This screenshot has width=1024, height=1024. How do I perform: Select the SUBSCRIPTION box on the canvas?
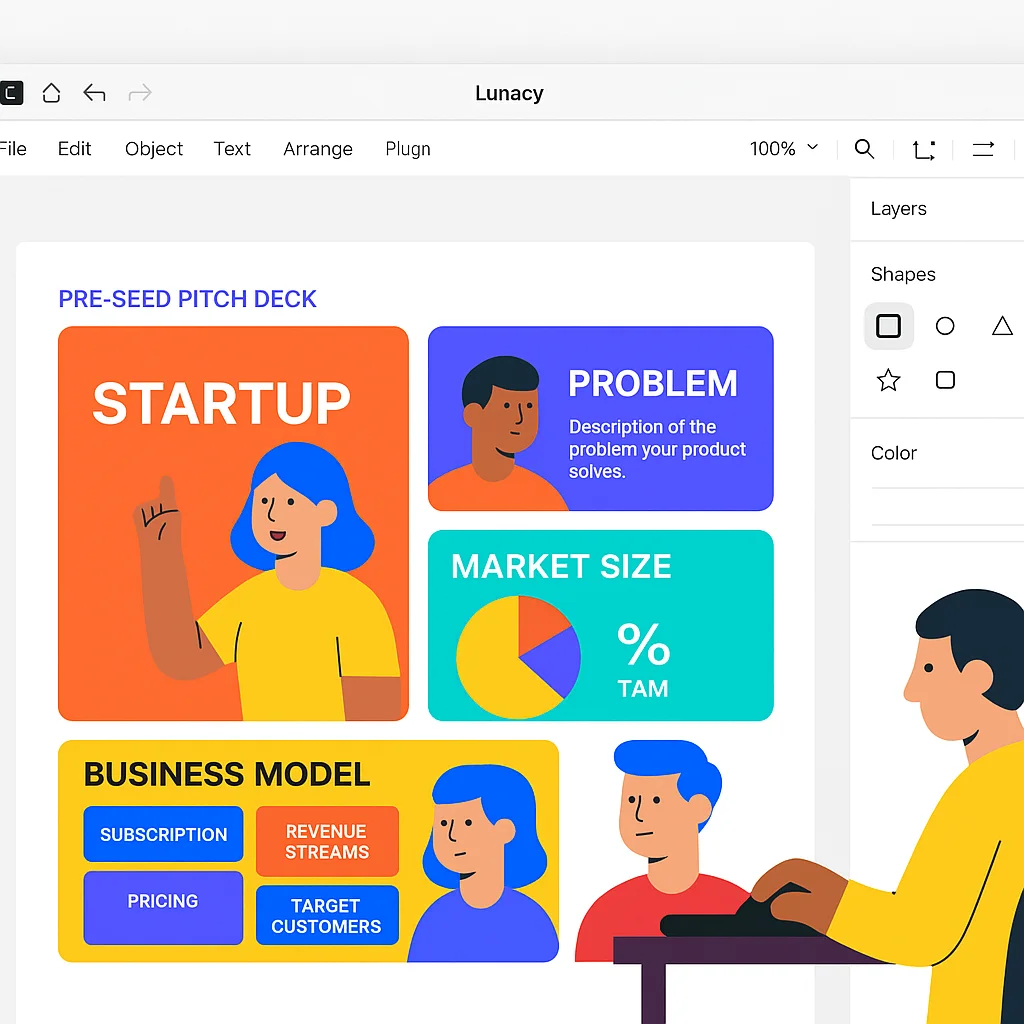point(163,834)
